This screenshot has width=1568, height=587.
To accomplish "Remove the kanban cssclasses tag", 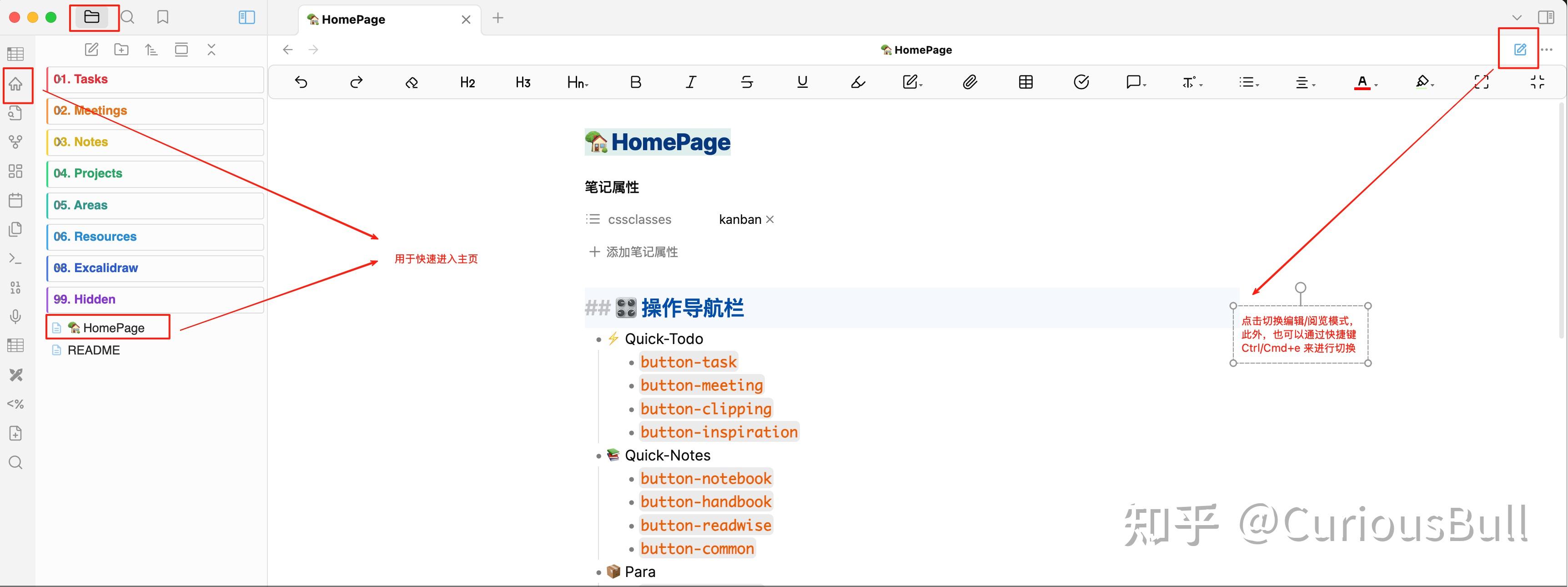I will point(770,220).
